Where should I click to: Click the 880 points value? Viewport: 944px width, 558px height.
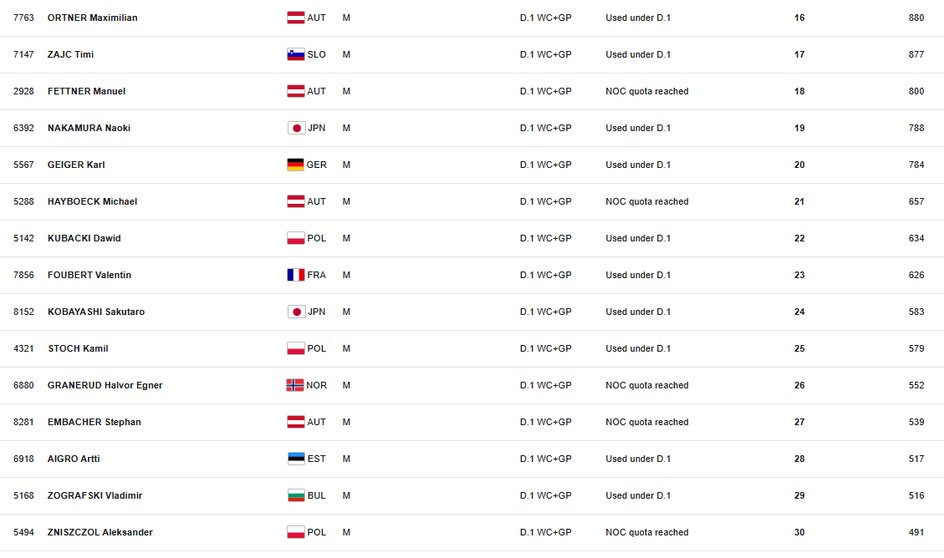click(916, 18)
